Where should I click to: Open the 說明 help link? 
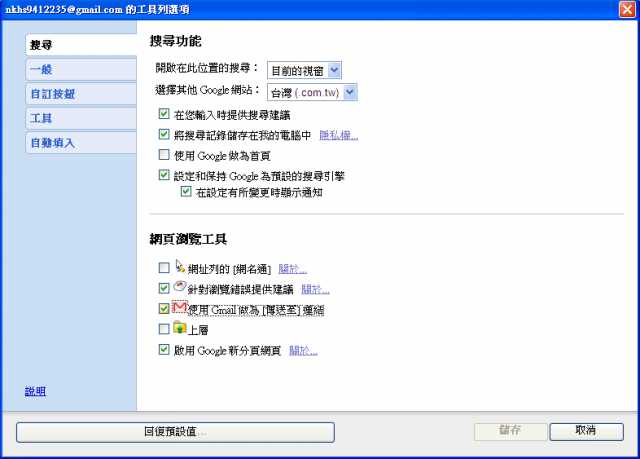[36, 391]
